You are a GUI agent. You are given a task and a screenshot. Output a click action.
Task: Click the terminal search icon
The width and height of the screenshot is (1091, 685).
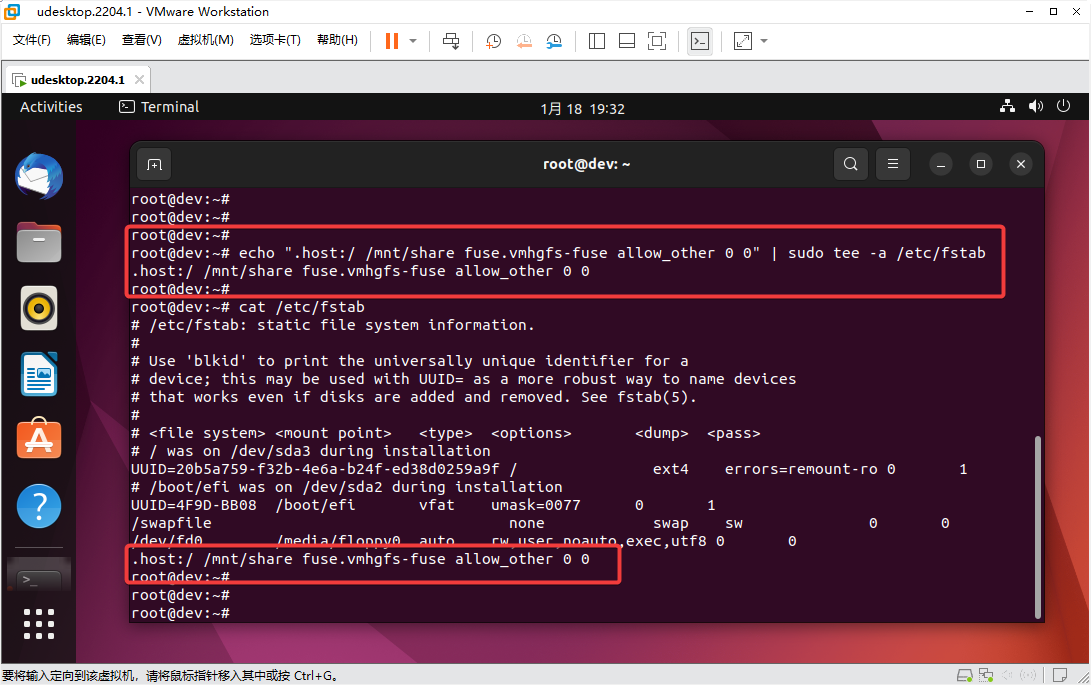(850, 164)
